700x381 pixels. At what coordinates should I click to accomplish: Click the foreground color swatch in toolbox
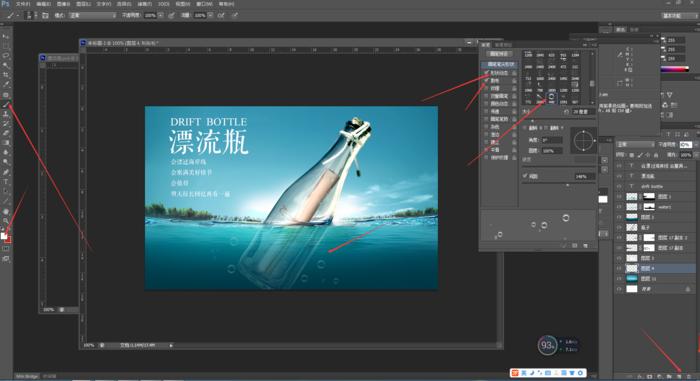coord(4,236)
